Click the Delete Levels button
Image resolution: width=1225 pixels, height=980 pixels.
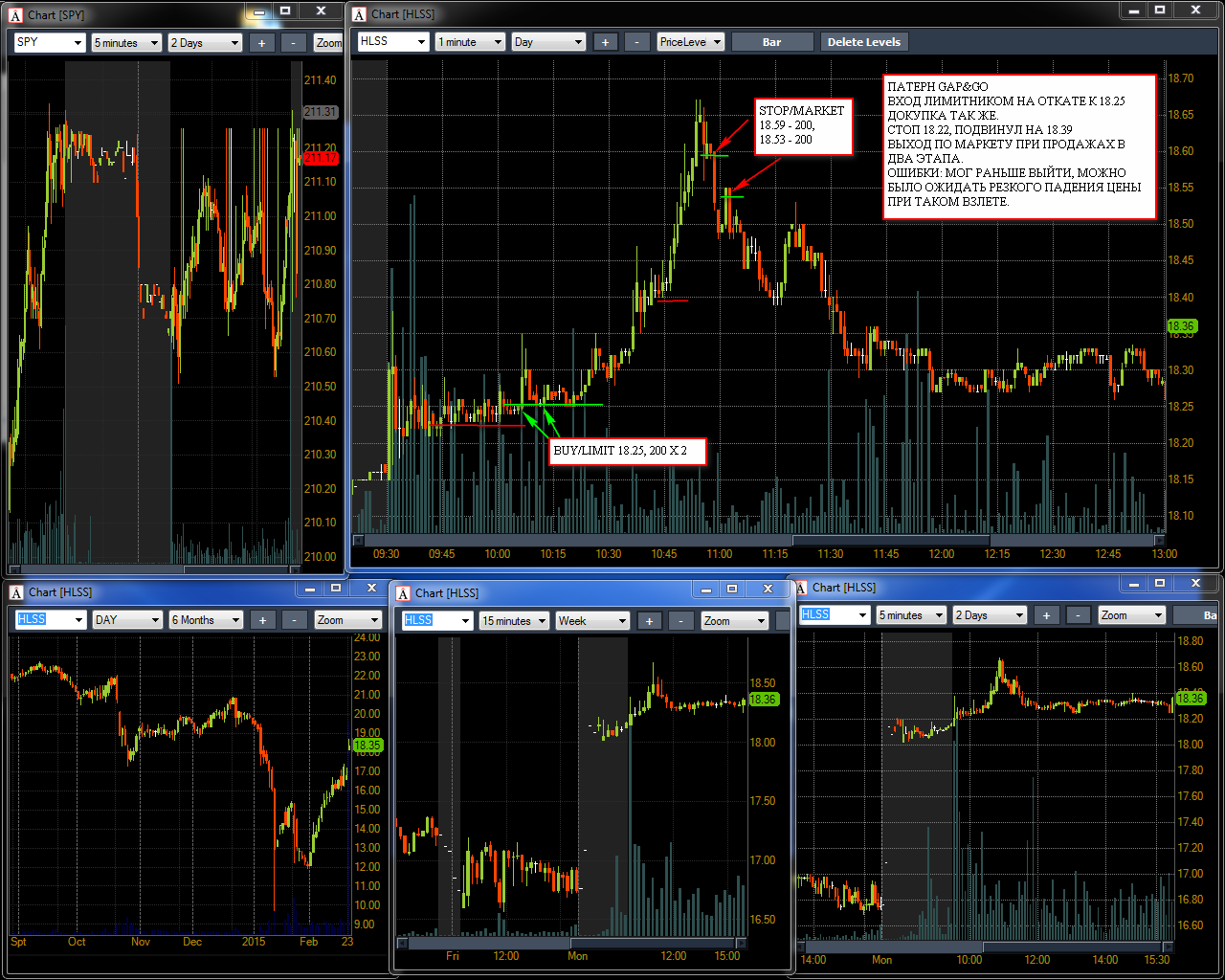pos(864,41)
